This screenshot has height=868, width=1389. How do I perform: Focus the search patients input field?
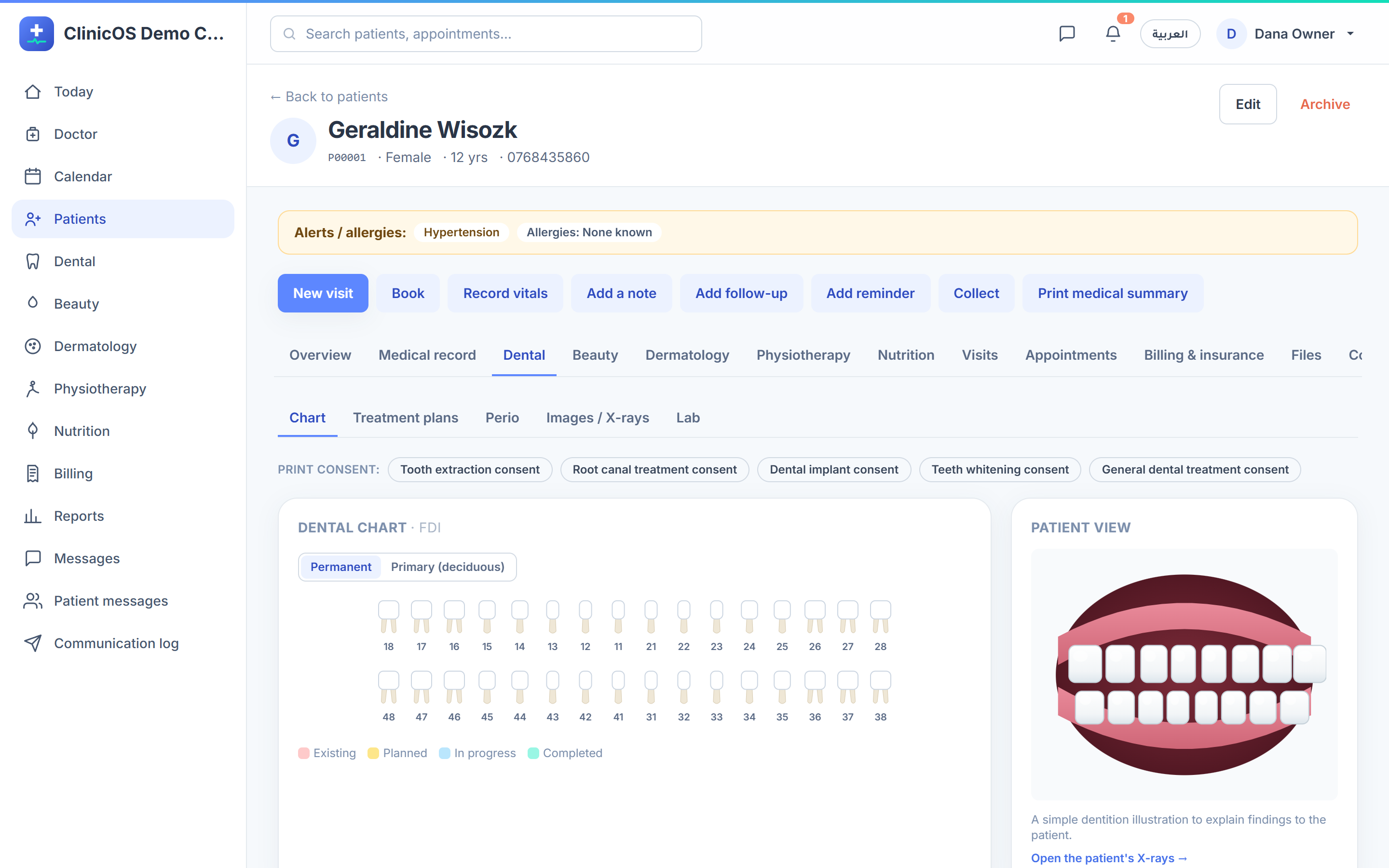pos(486,34)
